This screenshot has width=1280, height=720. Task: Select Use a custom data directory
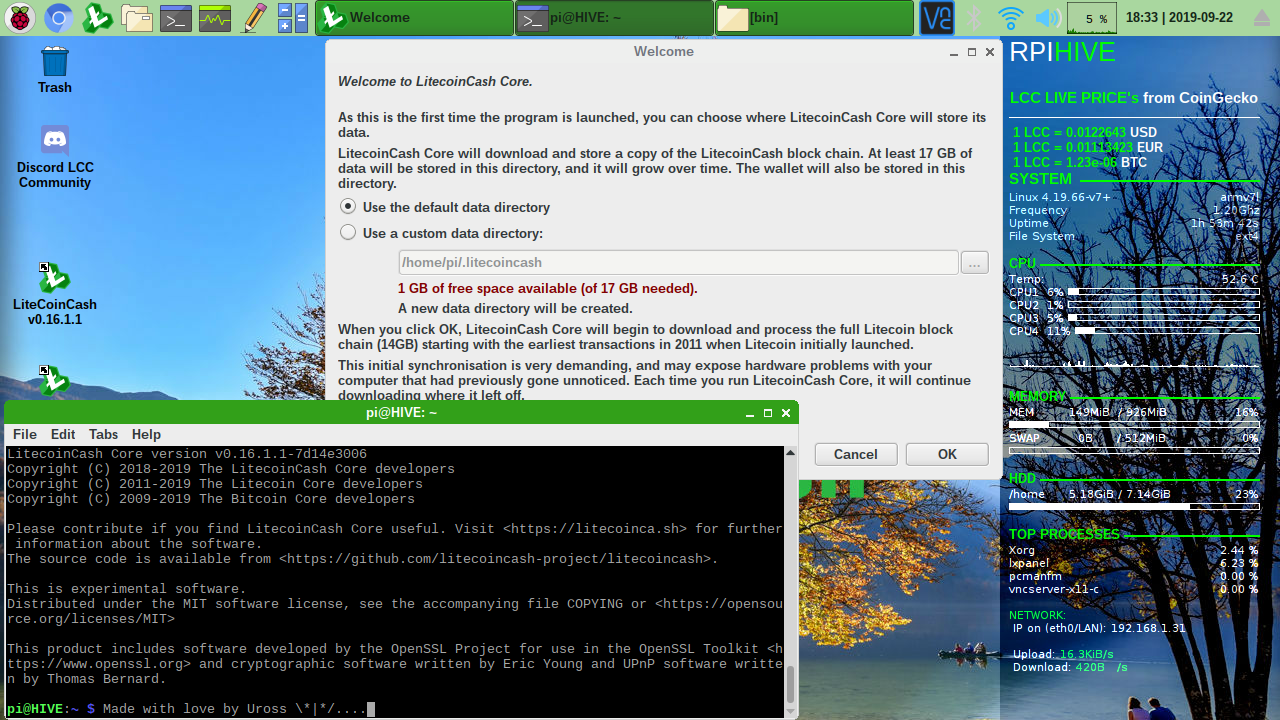click(x=441, y=233)
